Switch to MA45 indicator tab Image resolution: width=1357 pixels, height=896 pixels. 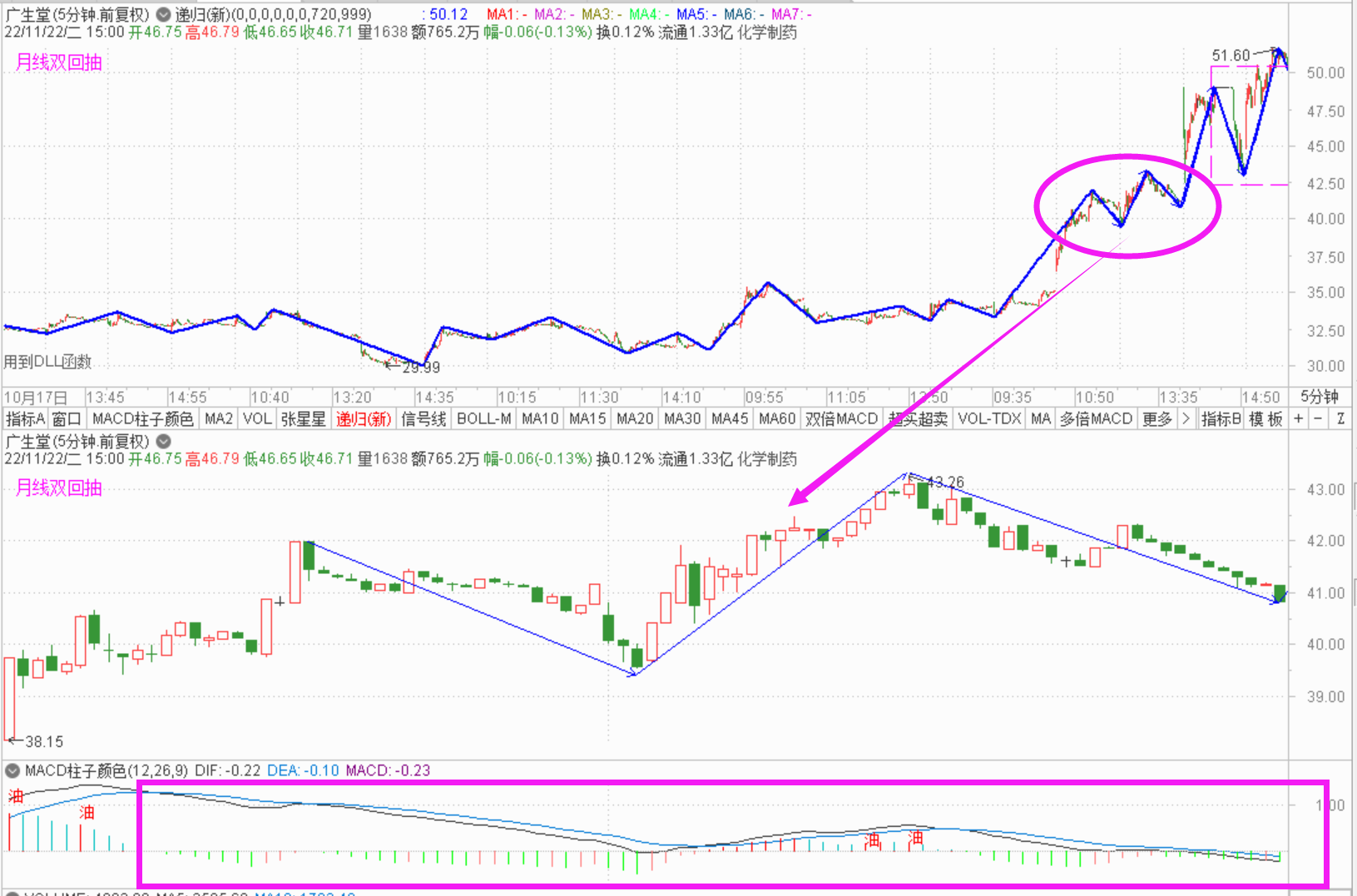coord(730,418)
